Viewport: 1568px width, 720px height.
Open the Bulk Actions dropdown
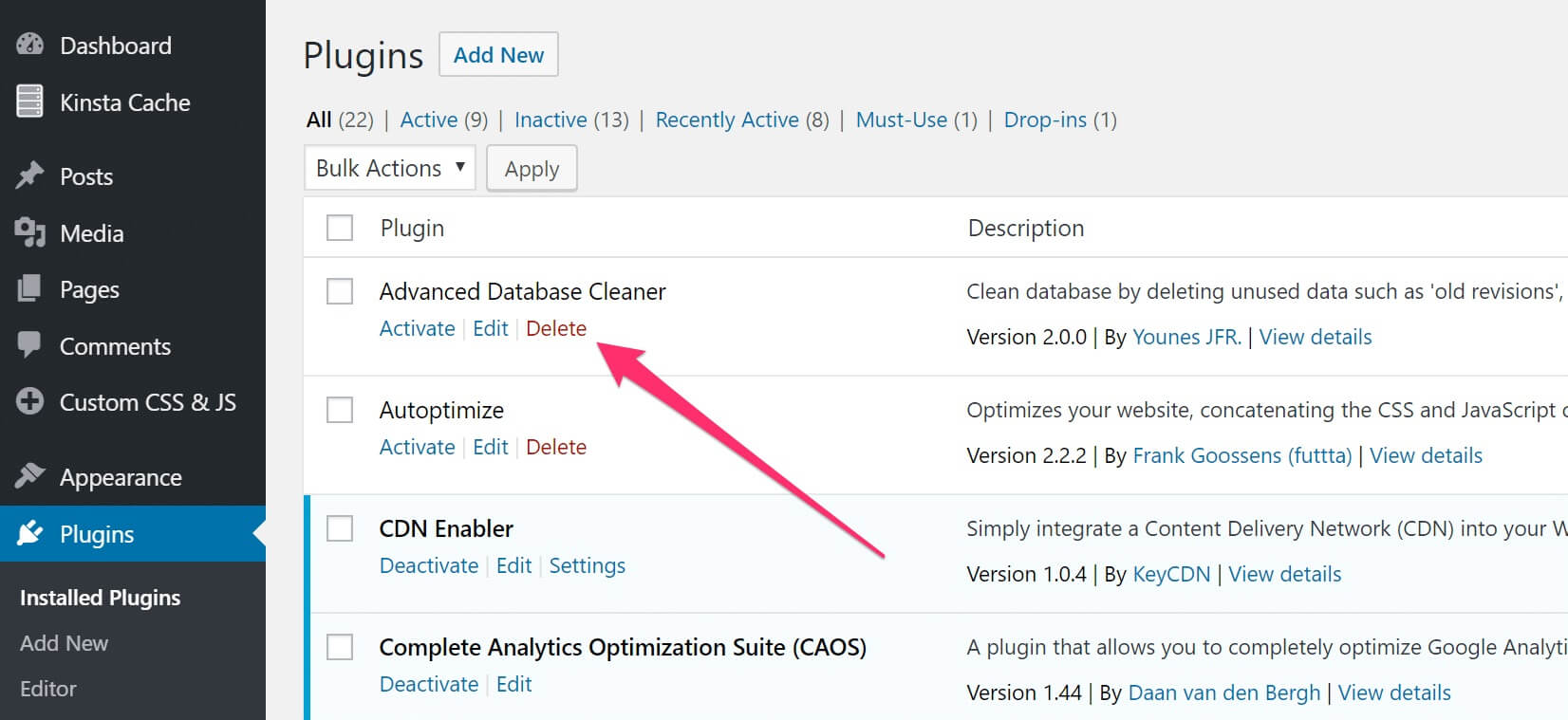(390, 168)
